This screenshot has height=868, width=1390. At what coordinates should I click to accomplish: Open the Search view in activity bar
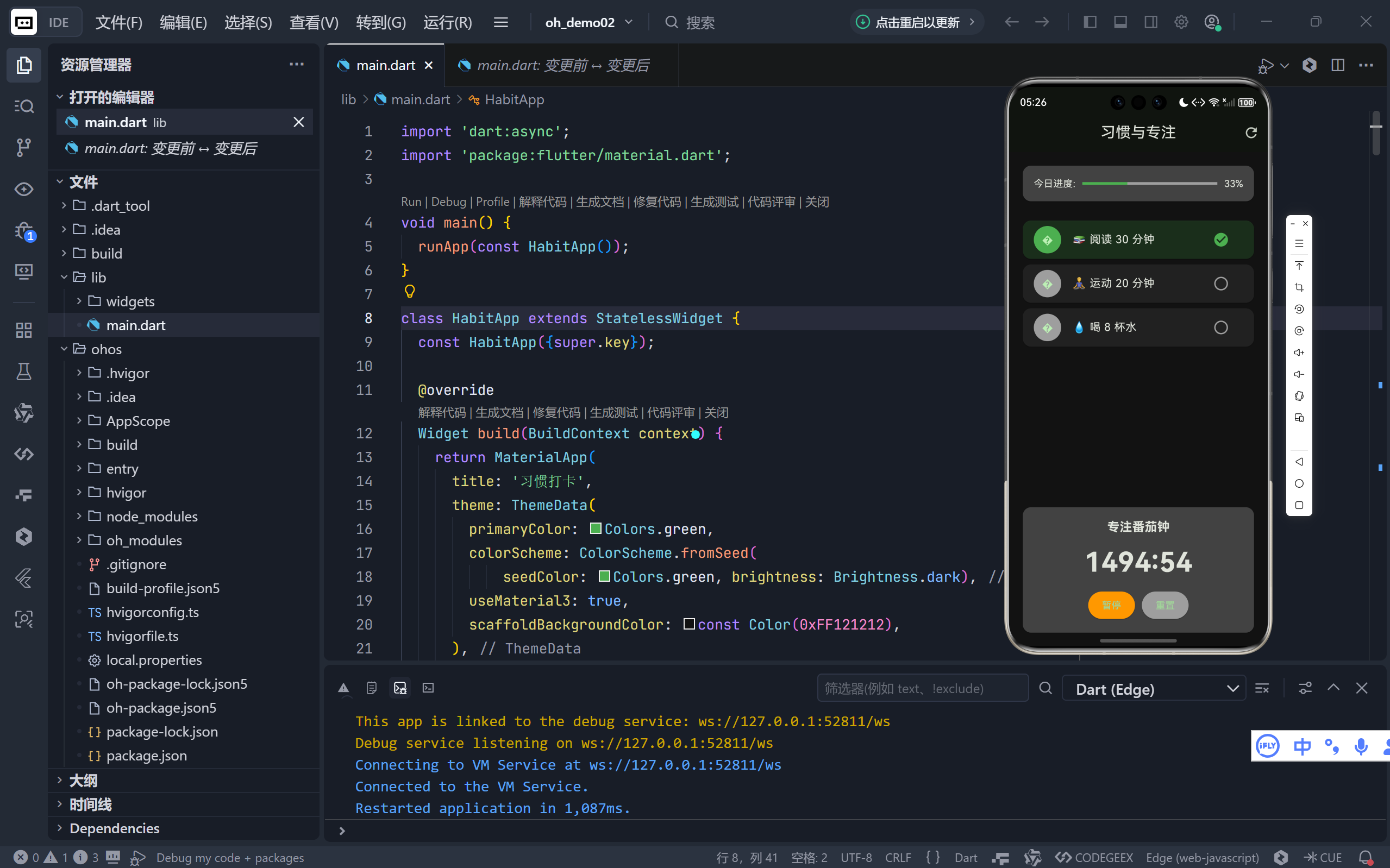[23, 106]
